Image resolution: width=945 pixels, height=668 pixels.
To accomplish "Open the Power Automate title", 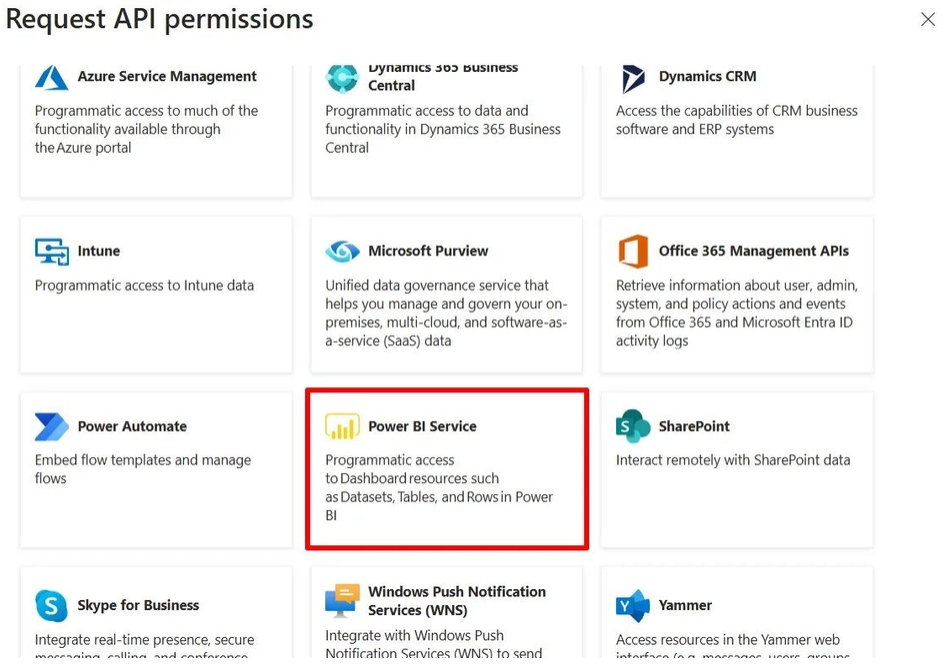I will click(132, 426).
